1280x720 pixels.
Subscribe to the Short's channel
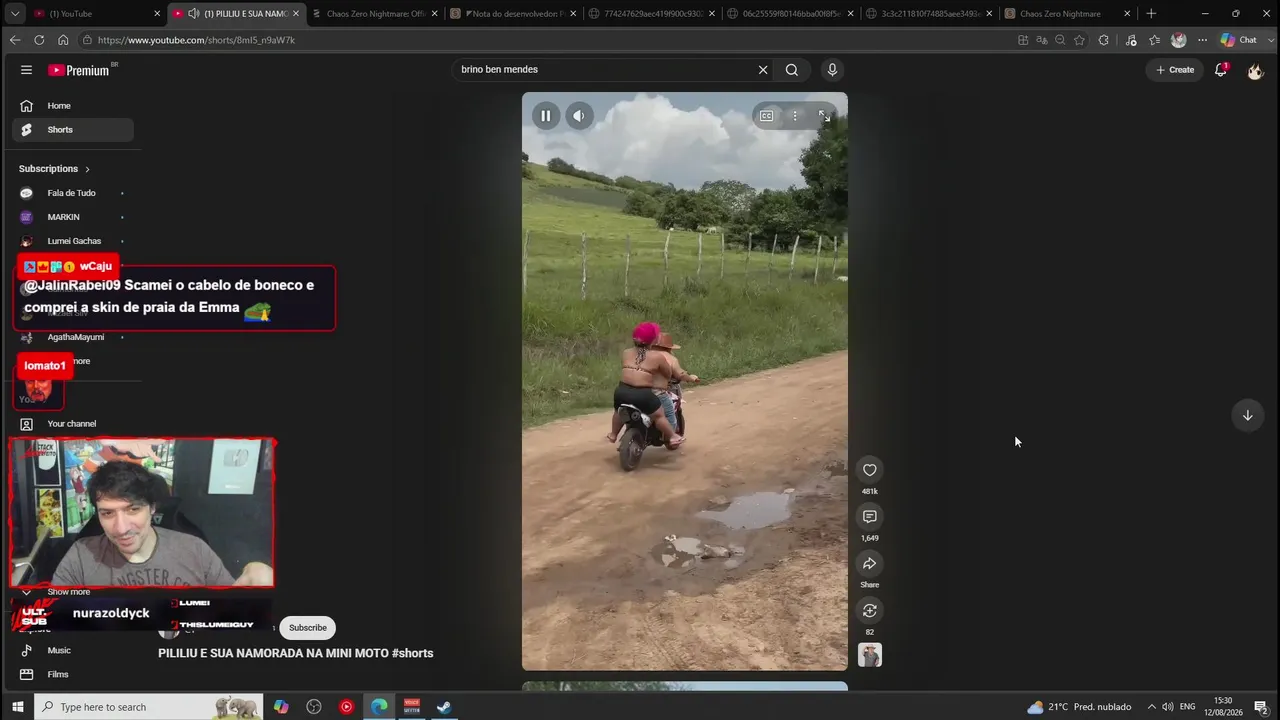pyautogui.click(x=308, y=628)
